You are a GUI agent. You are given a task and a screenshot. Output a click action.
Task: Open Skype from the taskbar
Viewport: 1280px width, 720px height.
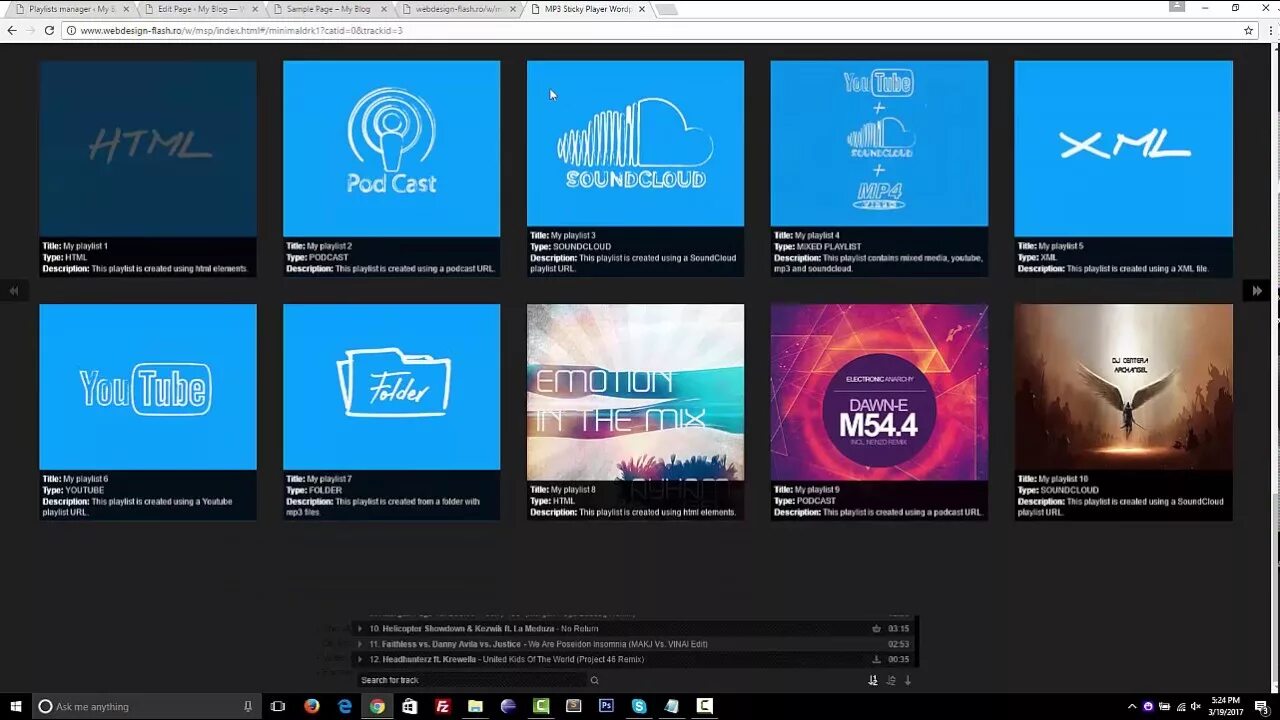point(639,706)
